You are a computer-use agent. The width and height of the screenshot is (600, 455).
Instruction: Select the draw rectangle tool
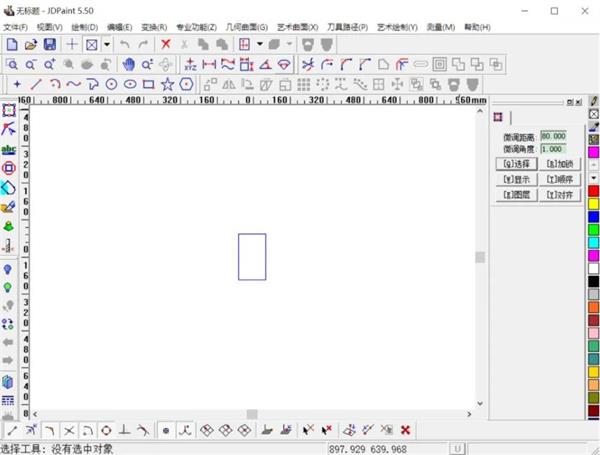point(149,84)
